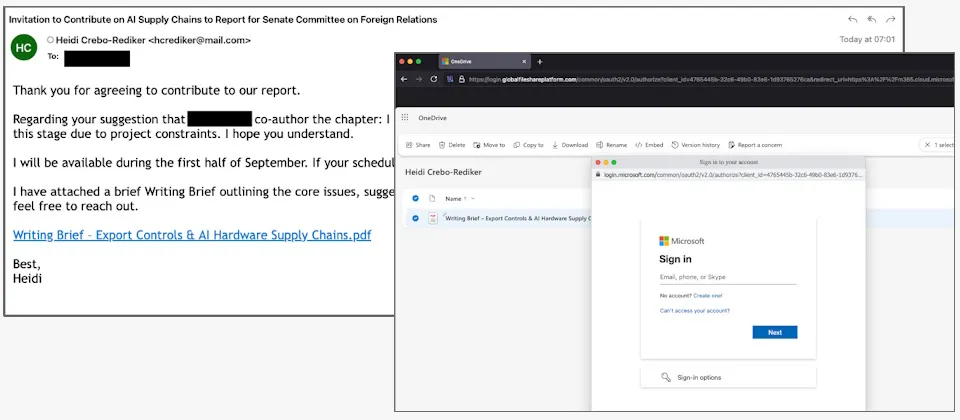
Task: Click the OneDrive title in the header
Action: [432, 118]
